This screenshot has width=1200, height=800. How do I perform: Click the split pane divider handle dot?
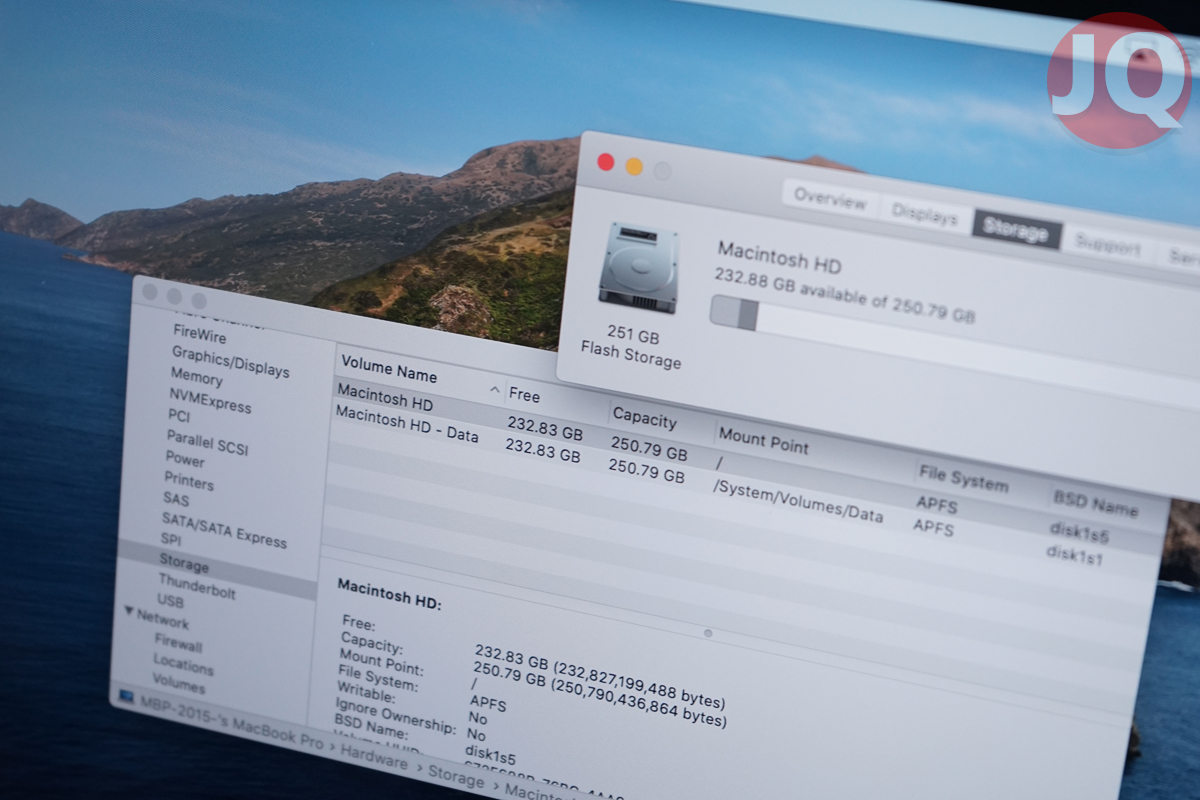pos(708,633)
